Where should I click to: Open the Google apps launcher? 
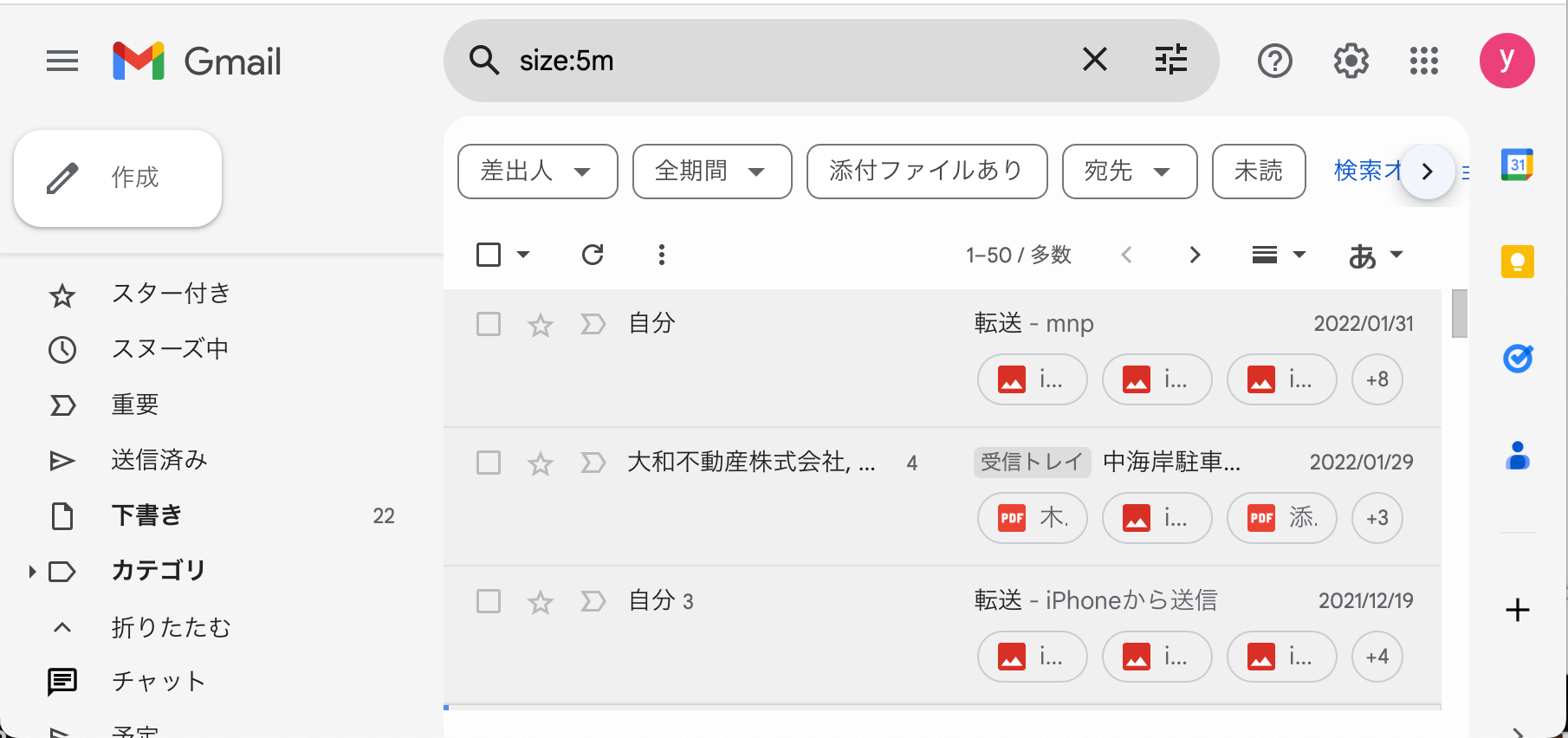click(x=1423, y=60)
